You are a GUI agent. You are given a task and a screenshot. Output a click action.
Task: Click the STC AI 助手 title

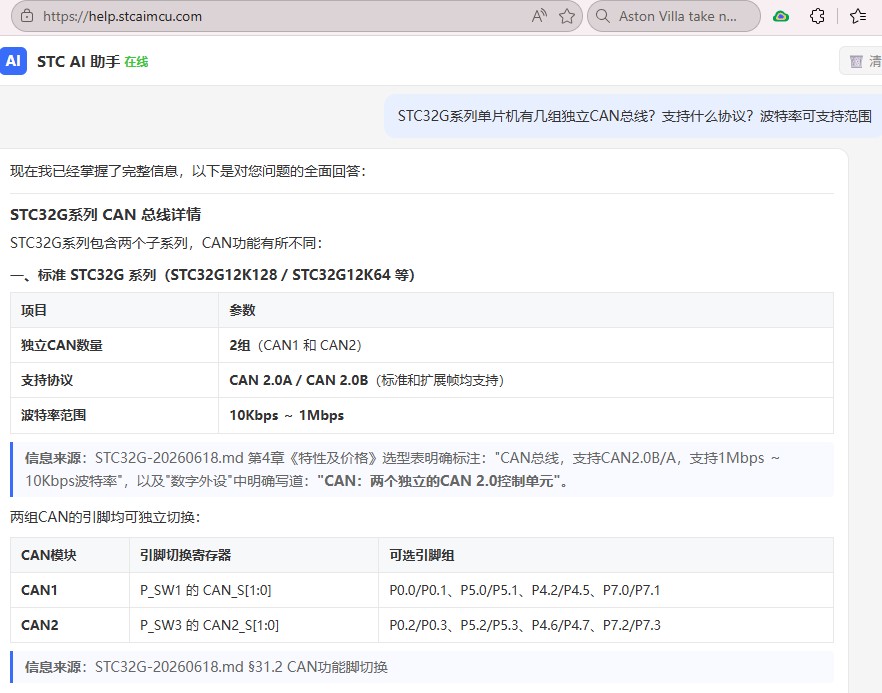click(78, 61)
